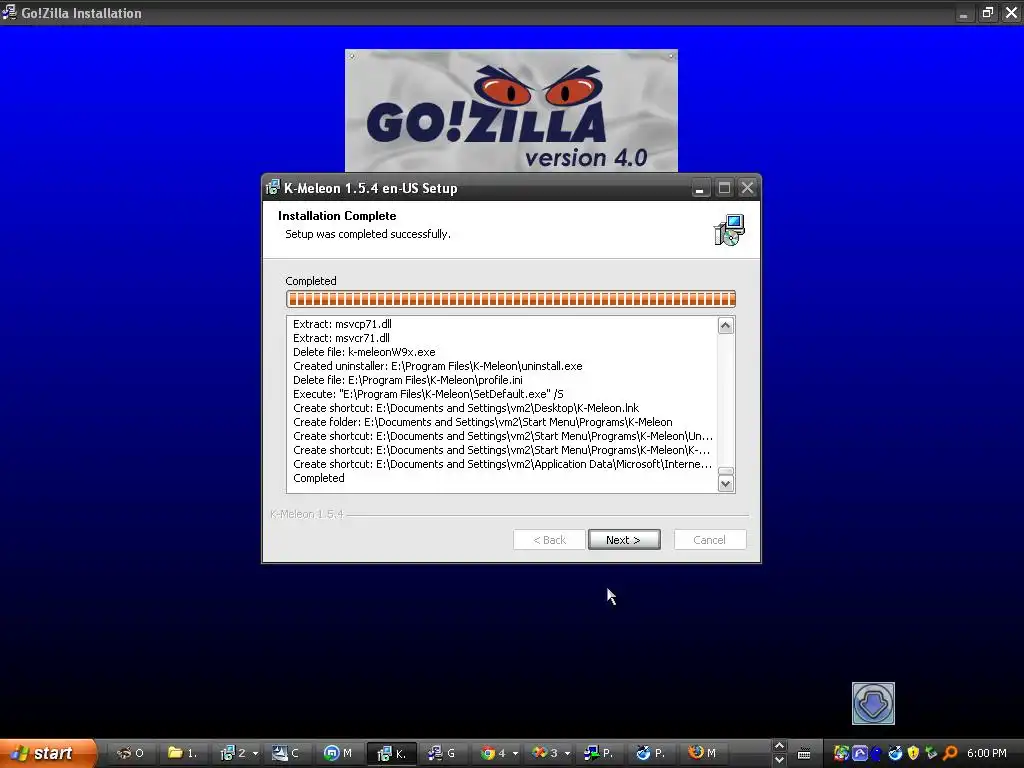Image resolution: width=1024 pixels, height=768 pixels.
Task: Click the taskbar row up arrow
Action: 778,746
